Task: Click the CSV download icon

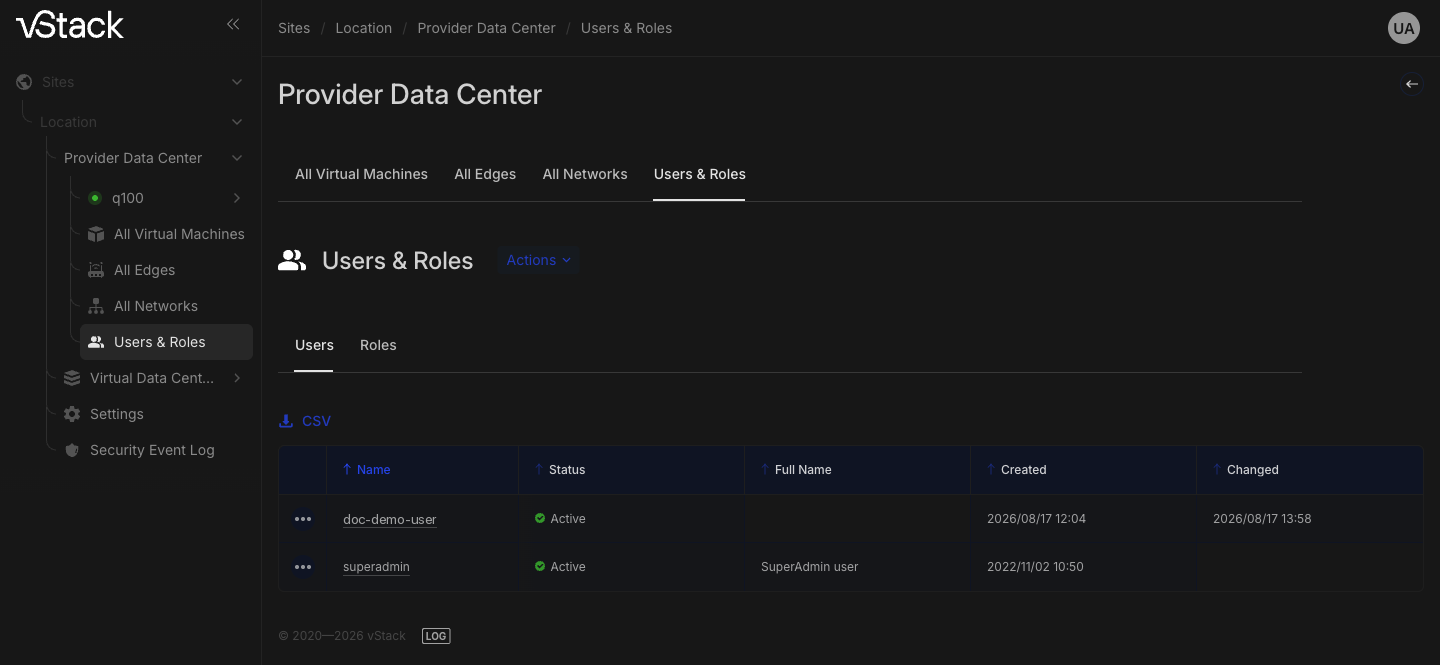Action: [286, 421]
